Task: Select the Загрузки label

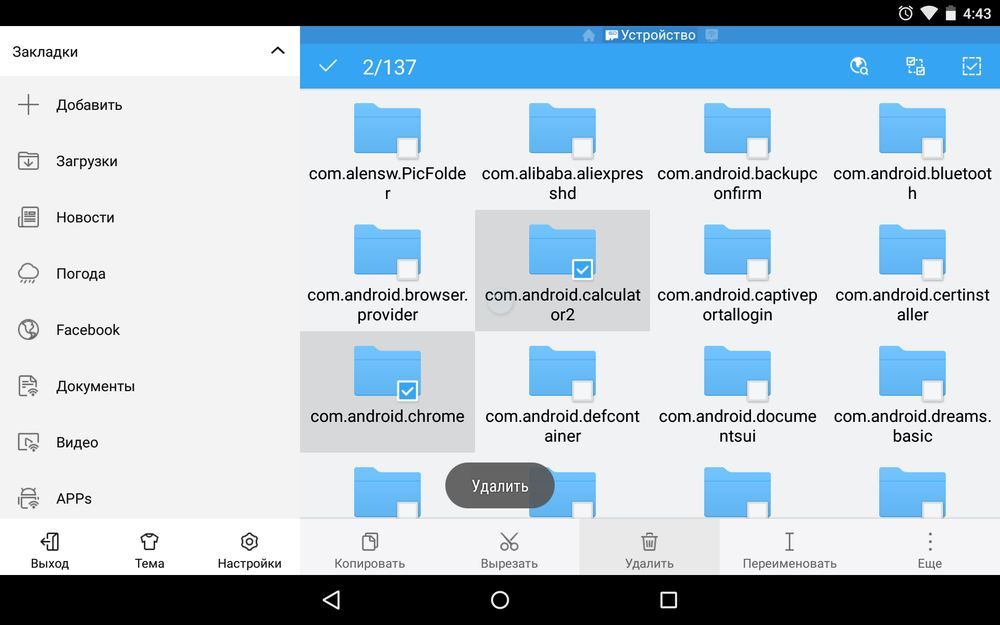Action: coord(87,161)
